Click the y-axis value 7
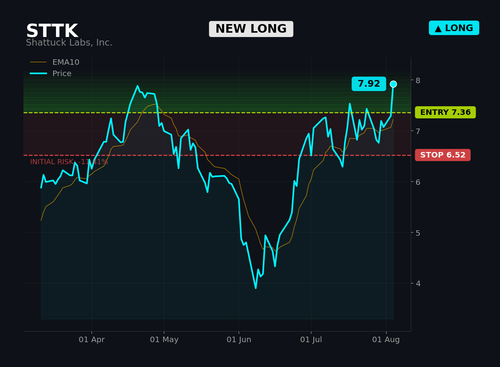Screen dimensions: 500x367 click(x=418, y=131)
